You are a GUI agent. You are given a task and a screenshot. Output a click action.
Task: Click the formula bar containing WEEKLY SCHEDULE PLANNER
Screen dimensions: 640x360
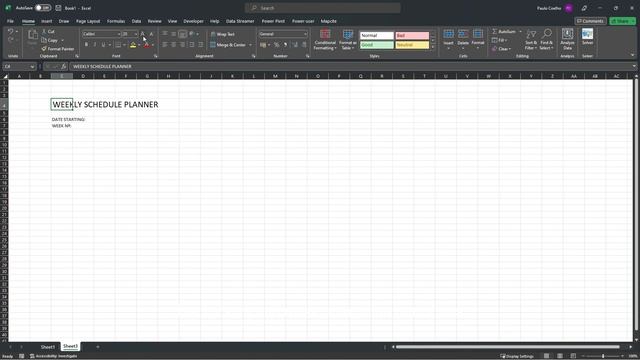point(351,67)
